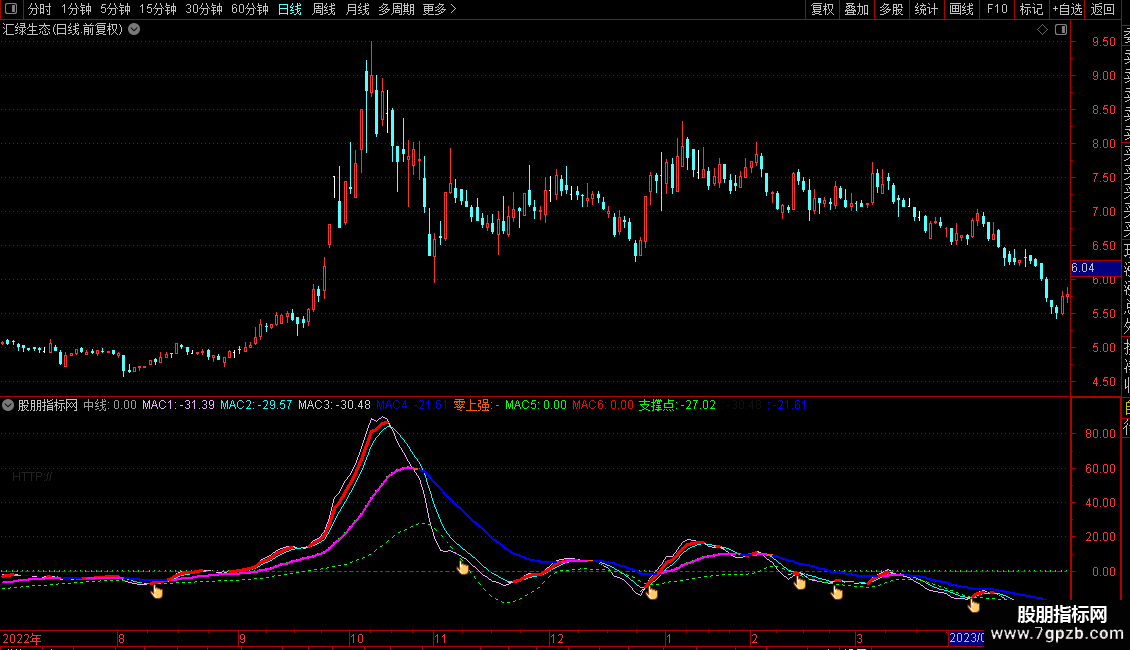The image size is (1130, 650).
Task: Click the hand signal marker in late December
Action: point(651,592)
